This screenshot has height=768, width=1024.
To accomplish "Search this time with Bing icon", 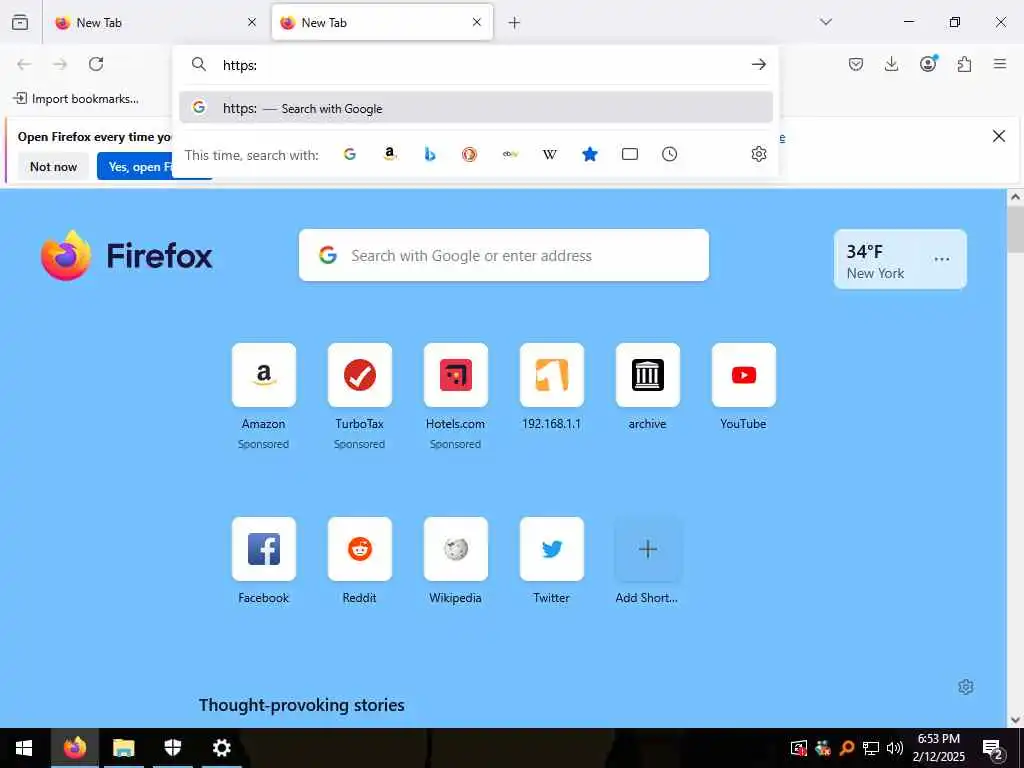I will [430, 154].
